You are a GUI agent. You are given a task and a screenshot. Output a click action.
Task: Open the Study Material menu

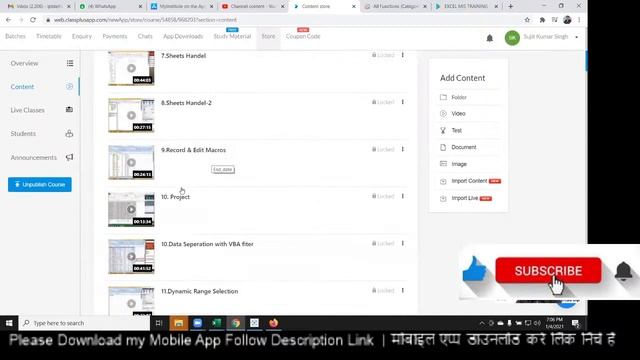pos(232,36)
